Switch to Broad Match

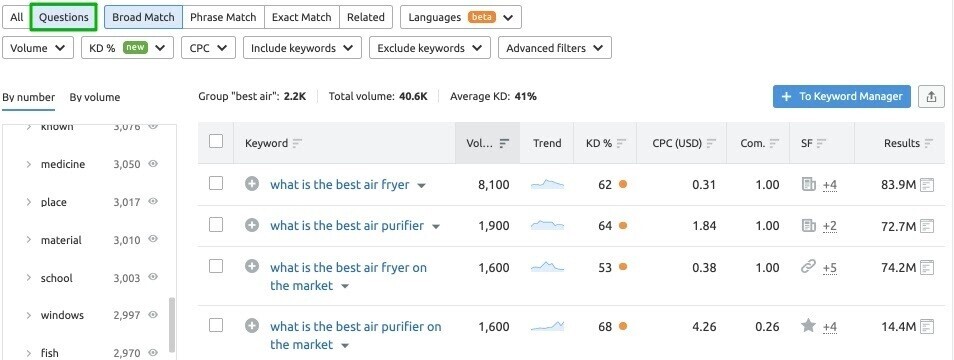point(143,17)
